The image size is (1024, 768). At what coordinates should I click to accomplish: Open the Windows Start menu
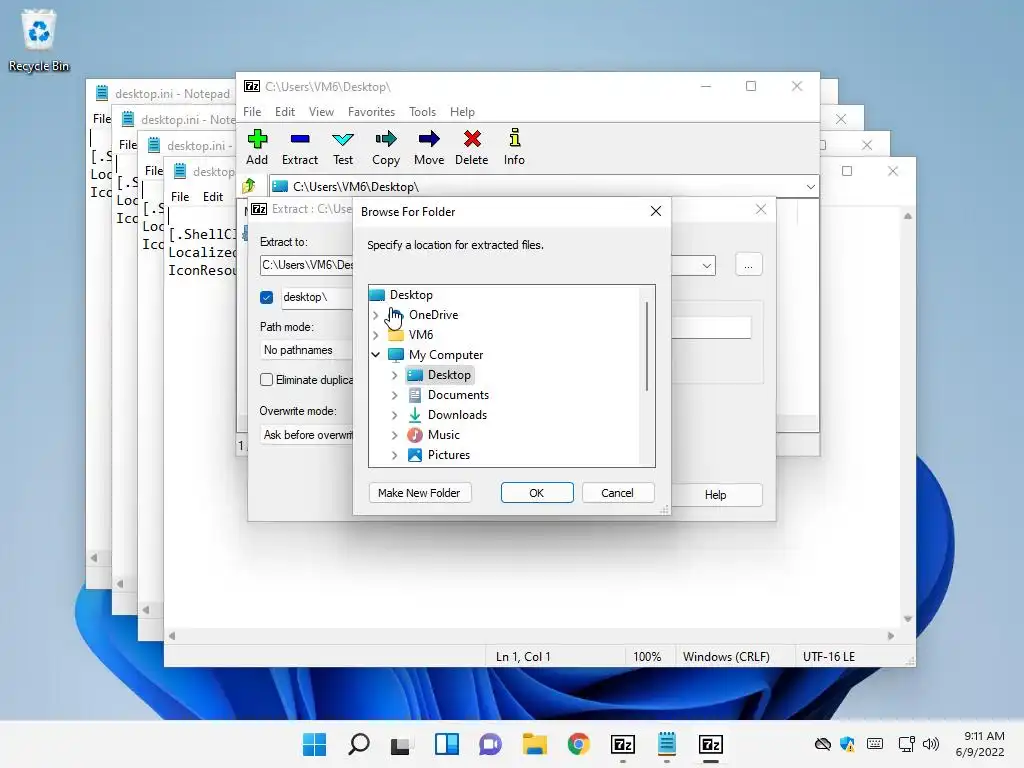pos(314,744)
